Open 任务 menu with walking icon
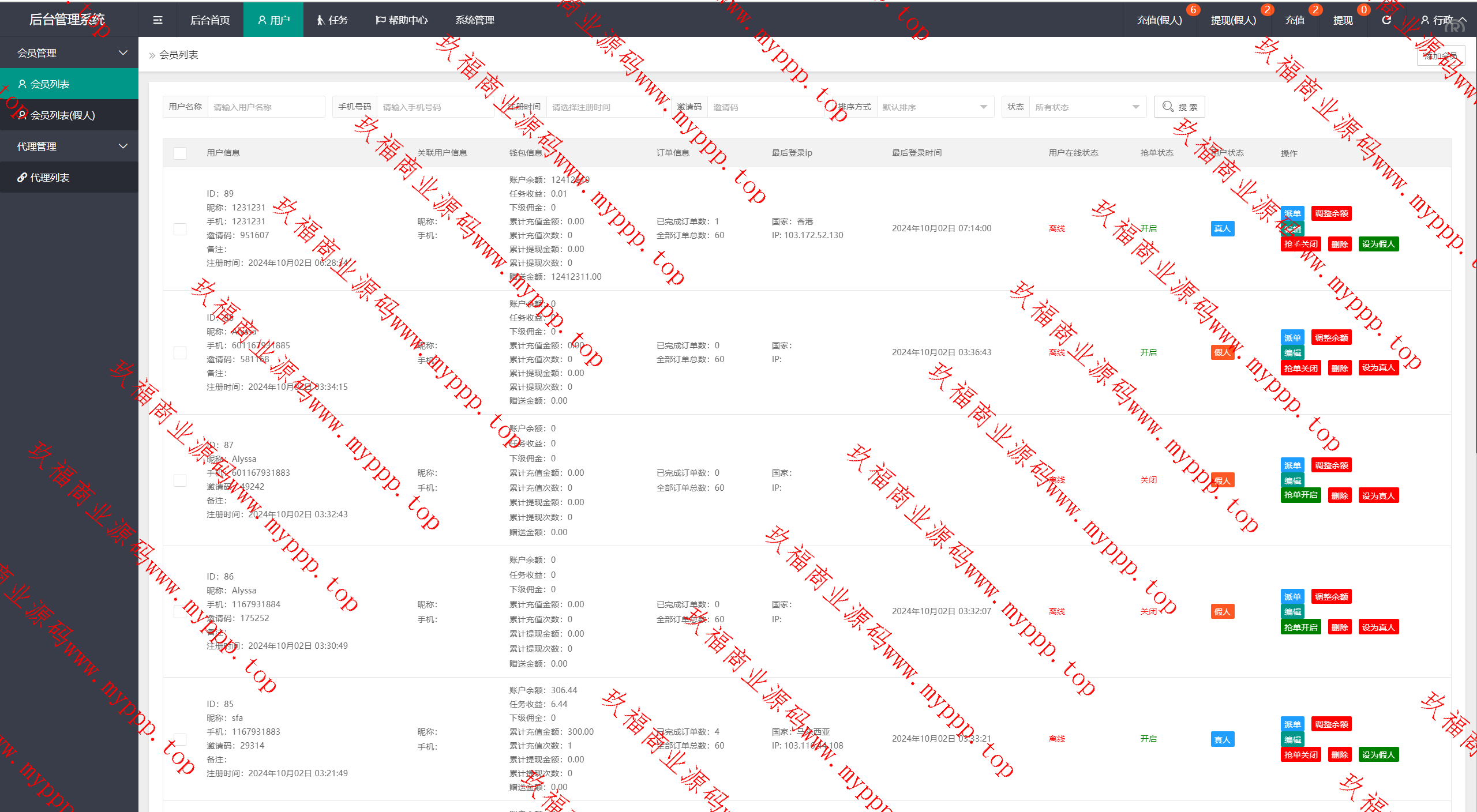This screenshot has height=812, width=1477. (x=332, y=20)
